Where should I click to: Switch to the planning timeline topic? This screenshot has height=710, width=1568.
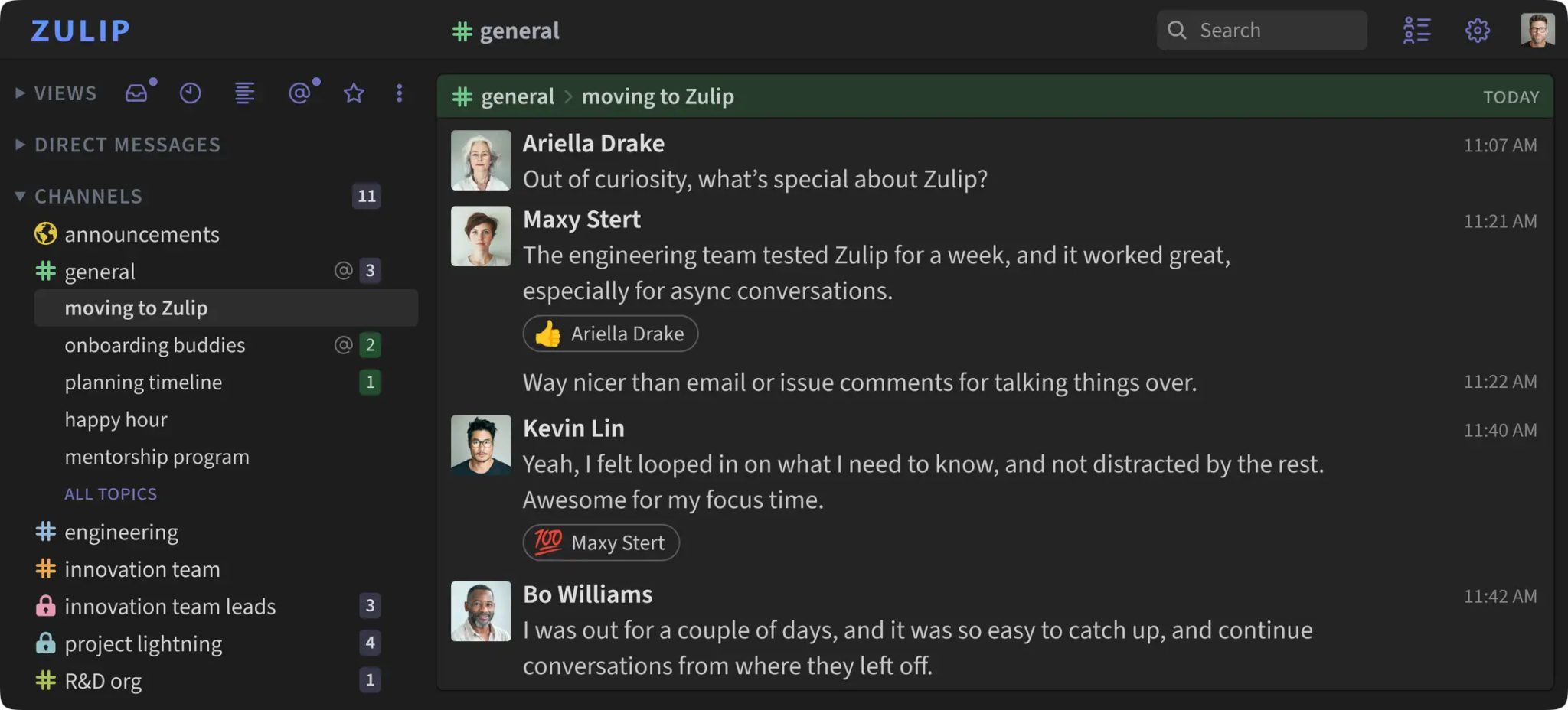[x=143, y=382]
